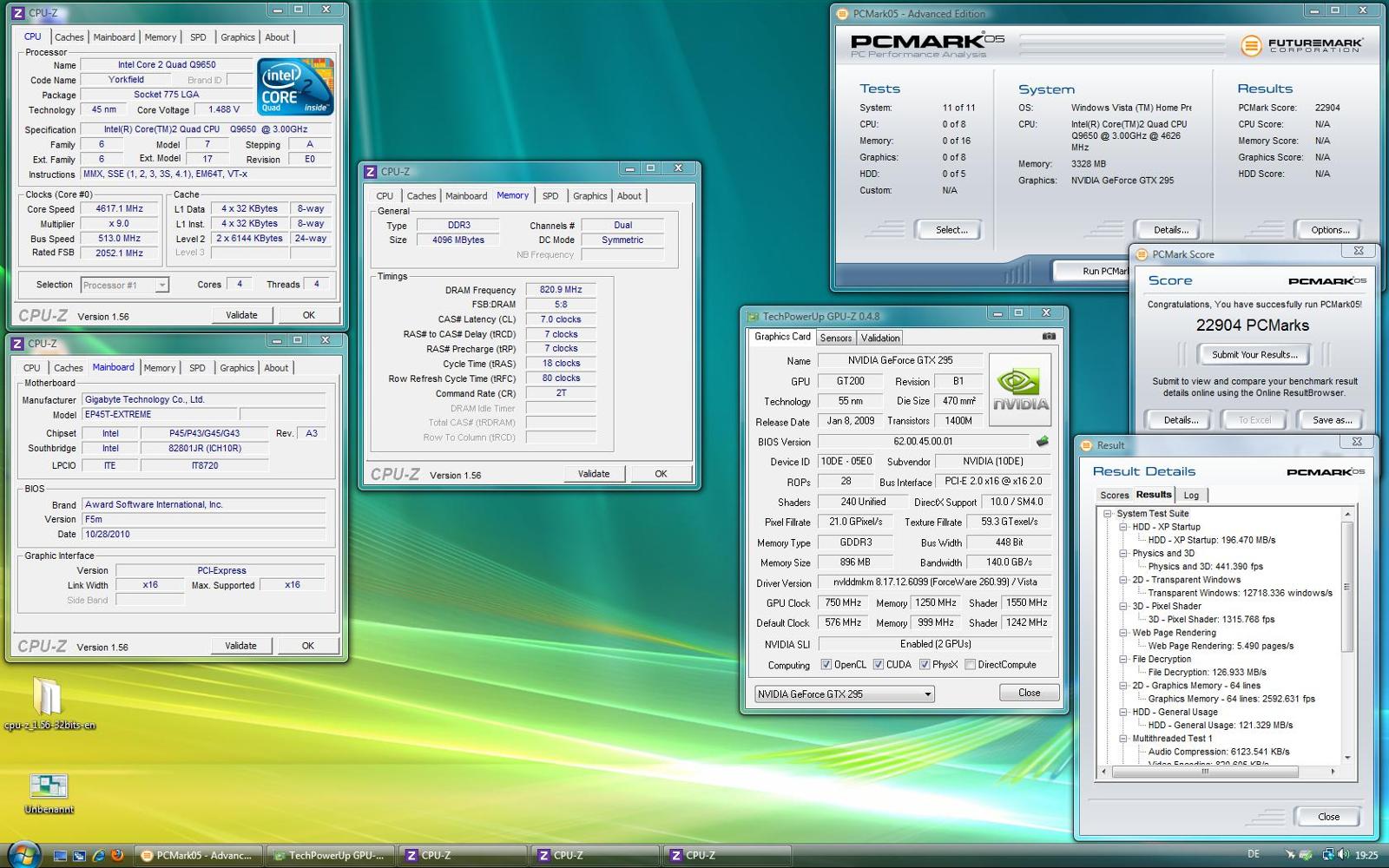Collapse the 2D - Transparent Windows node
The image size is (1389, 868).
[1123, 580]
